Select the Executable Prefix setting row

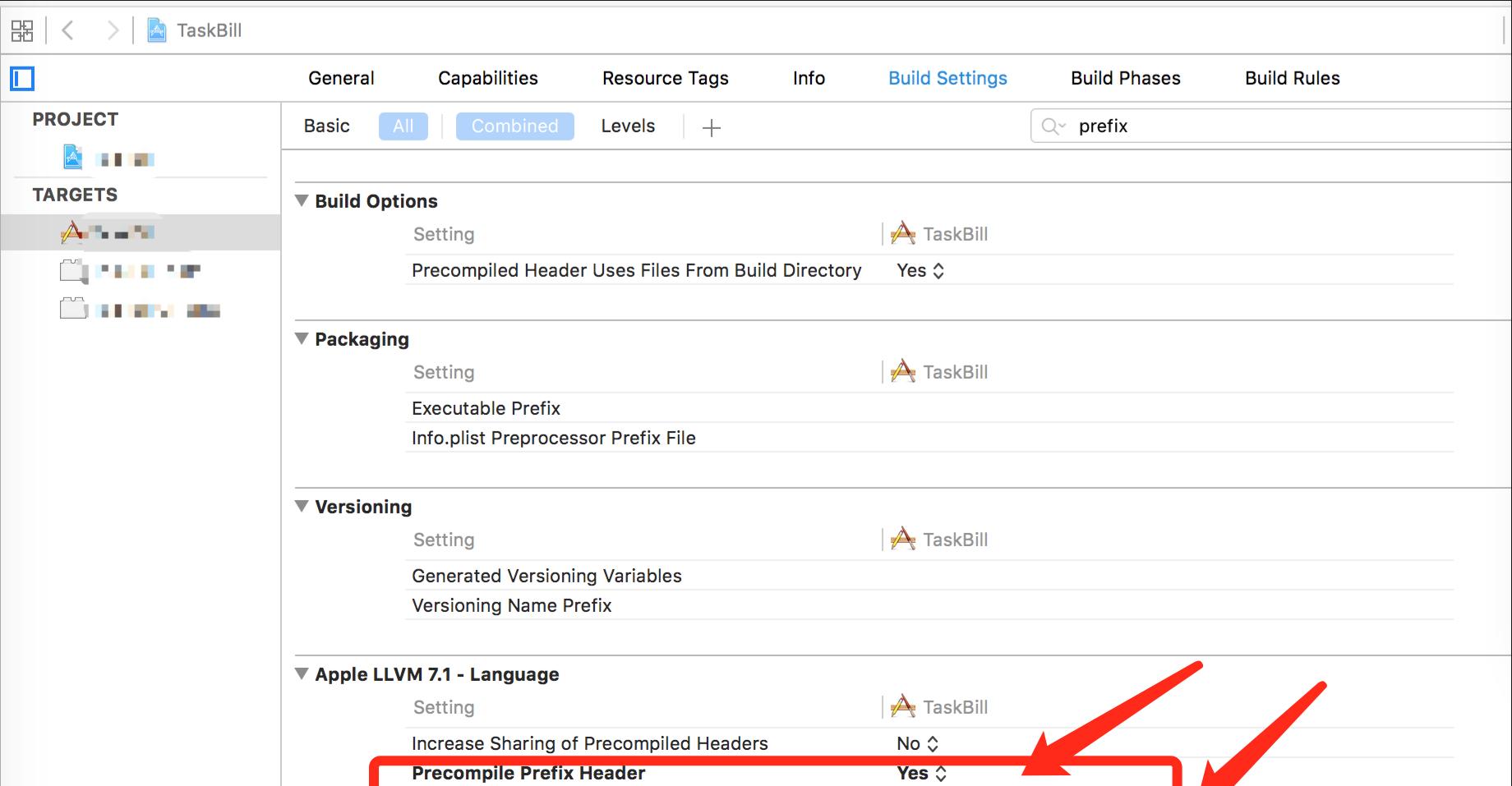[x=929, y=408]
